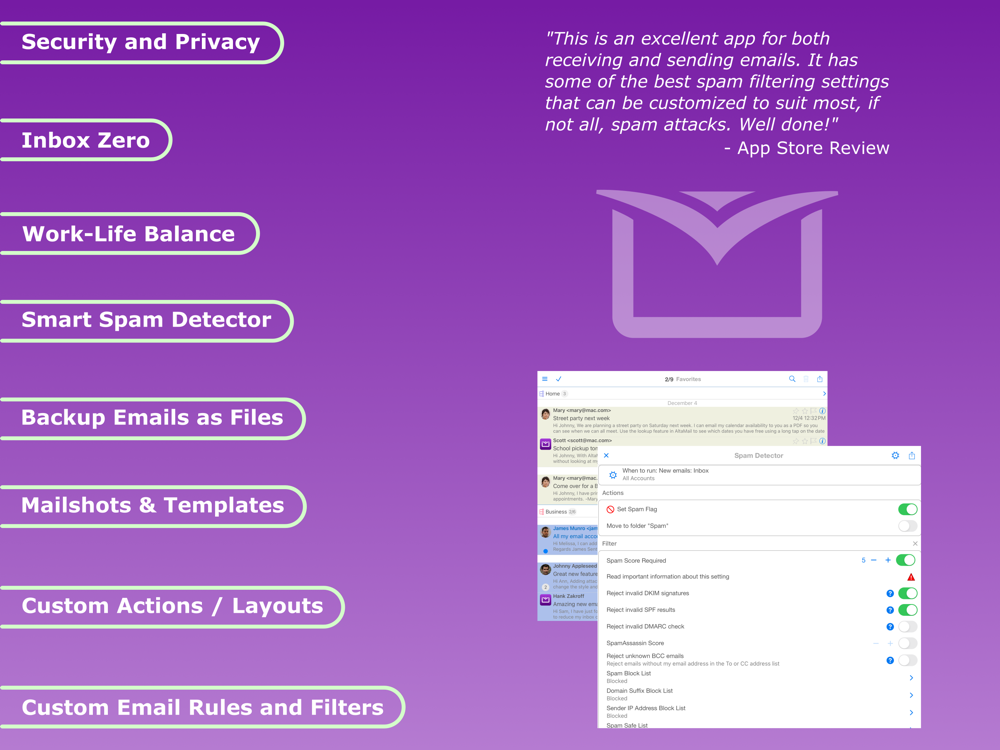This screenshot has width=1000, height=750.
Task: Tap the checkmark select icon in mail toolbar
Action: [559, 379]
